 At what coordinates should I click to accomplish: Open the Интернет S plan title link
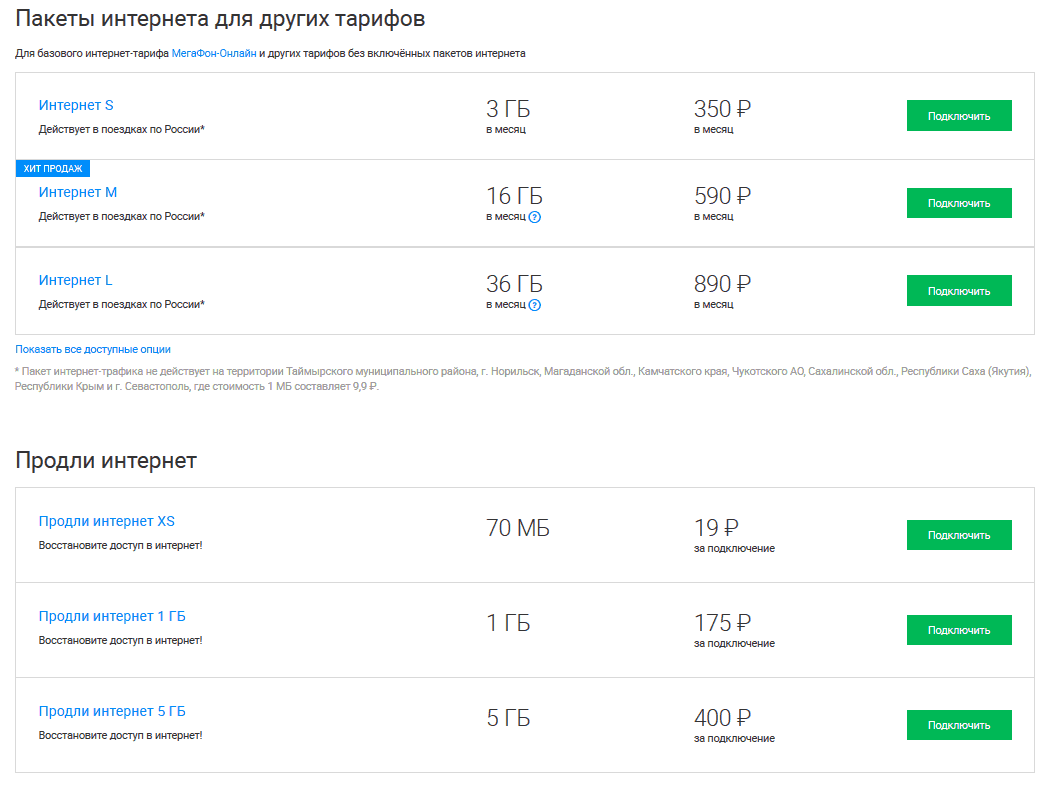[76, 105]
